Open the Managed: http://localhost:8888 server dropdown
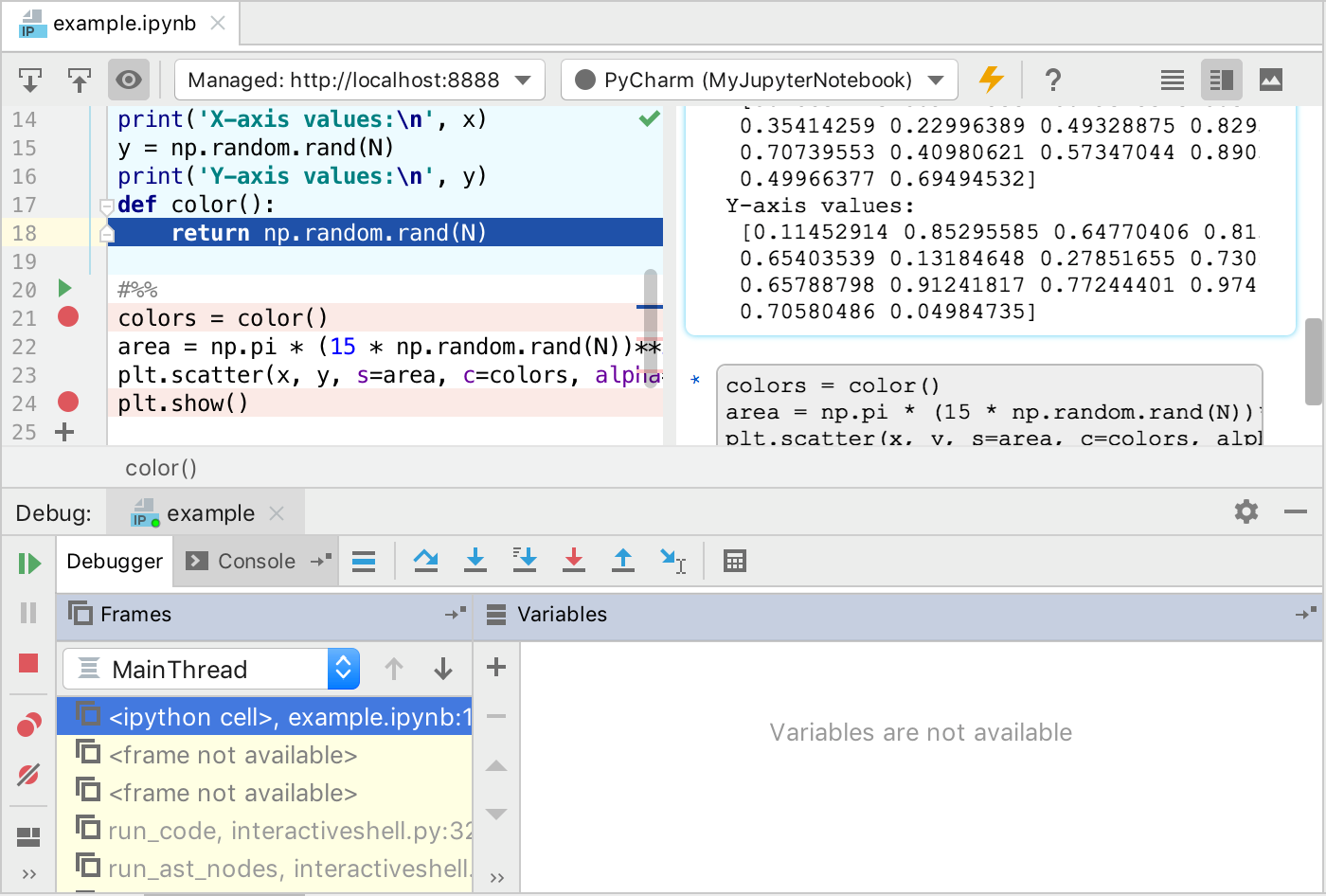 pos(360,80)
